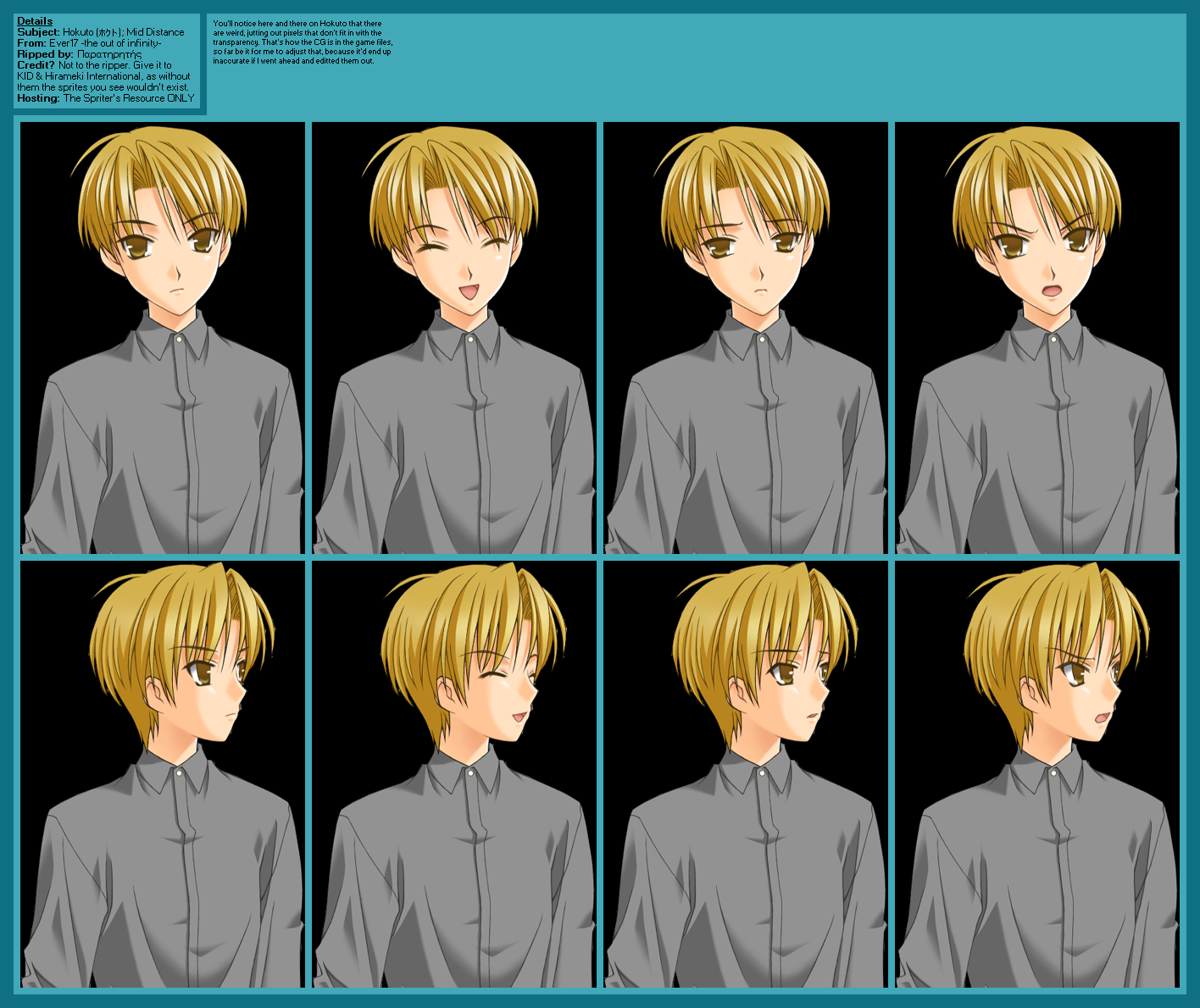Click the "Hosting: The Spriter's Resource ONLY" line
The width and height of the screenshot is (1200, 1008).
[106, 98]
